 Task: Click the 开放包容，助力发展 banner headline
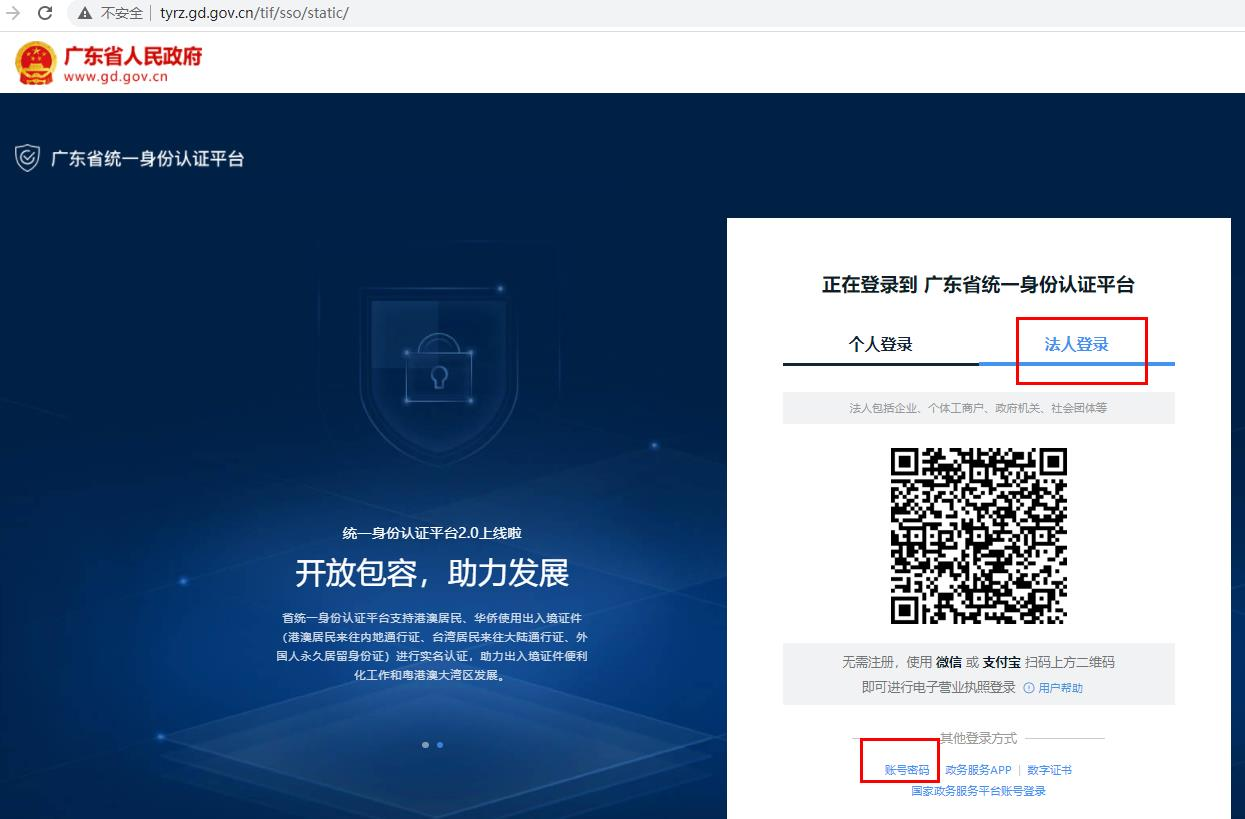click(432, 574)
